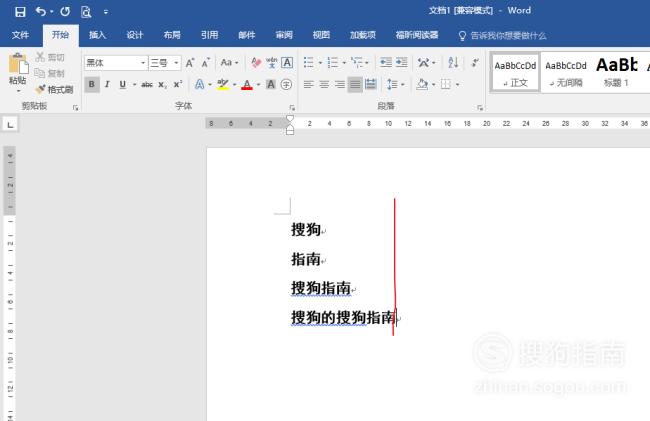Open print preview from the quick access toolbar
Screen dimensions: 650x421
pos(86,12)
